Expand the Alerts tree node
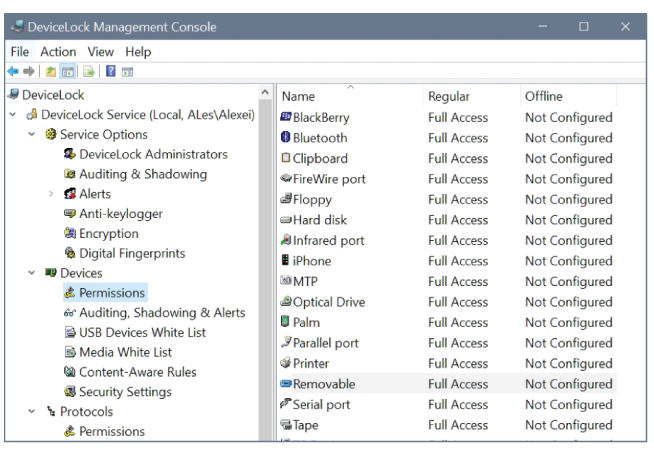 point(51,194)
